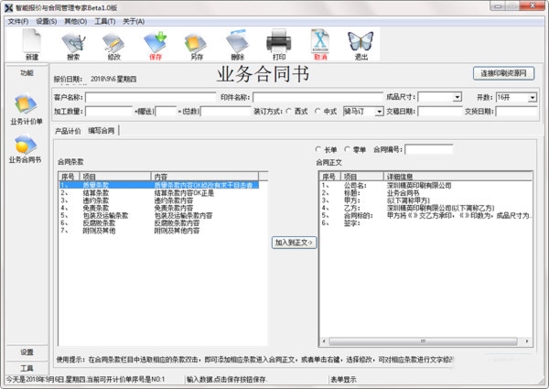549x389 pixels.
Task: Click the 内容 column header in clause list
Action: click(205, 176)
